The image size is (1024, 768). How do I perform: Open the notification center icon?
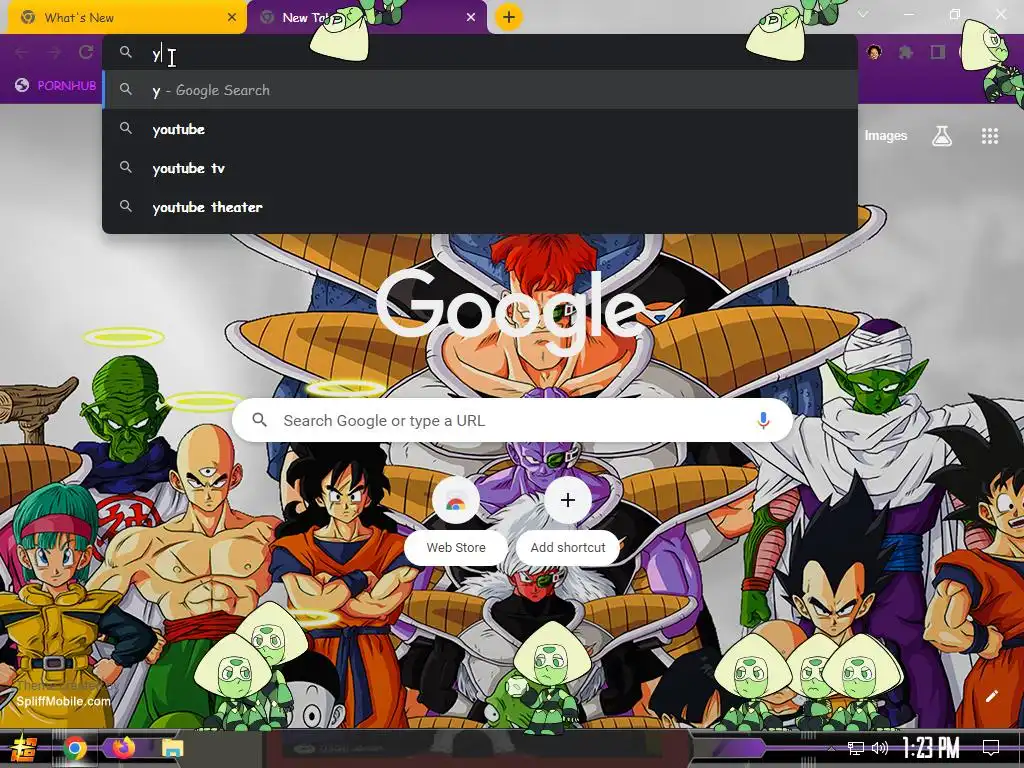[x=991, y=747]
